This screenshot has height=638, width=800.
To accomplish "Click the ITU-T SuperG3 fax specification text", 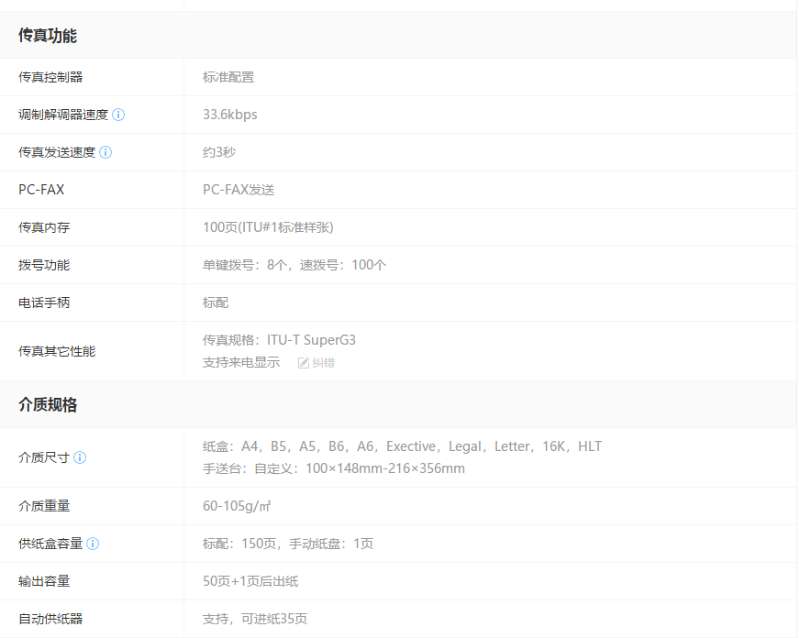I will 279,340.
